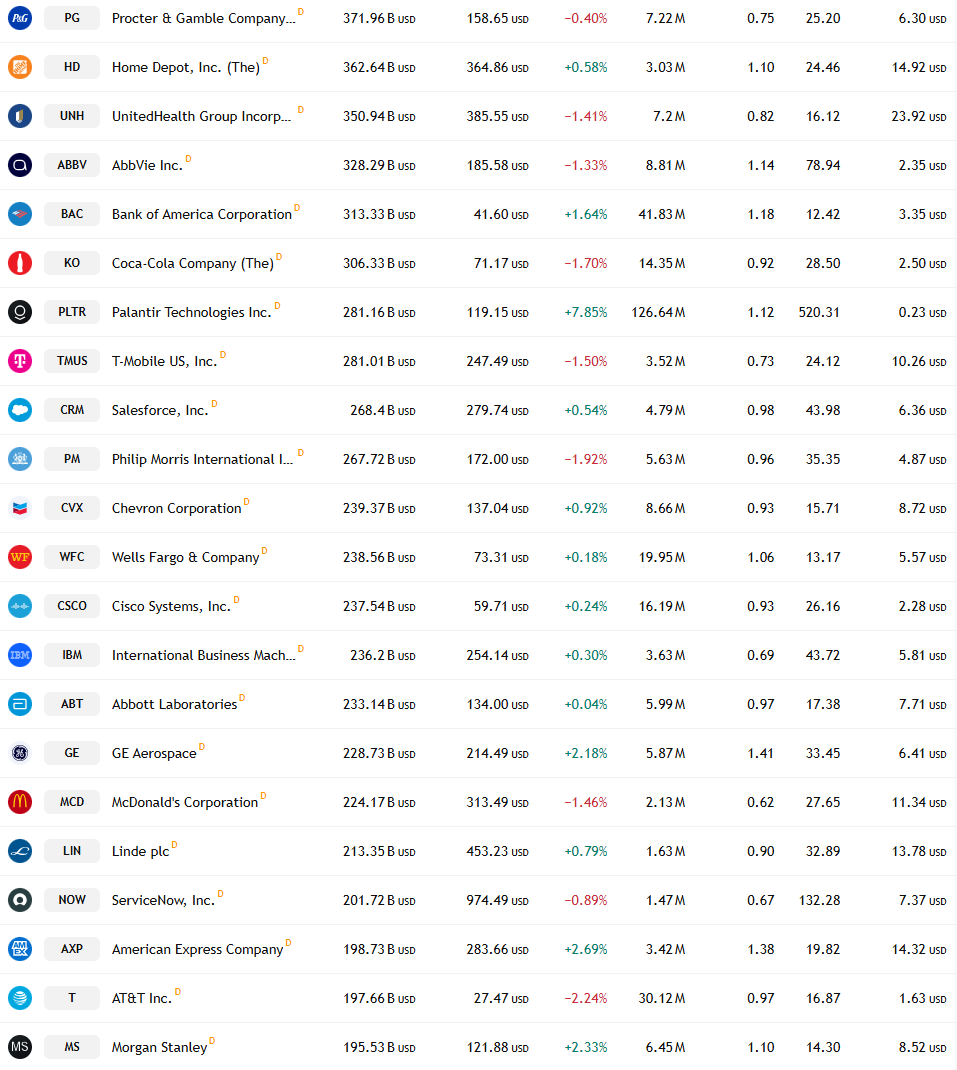Click the McDonald's golden arches logo
957x1070 pixels.
[20, 802]
